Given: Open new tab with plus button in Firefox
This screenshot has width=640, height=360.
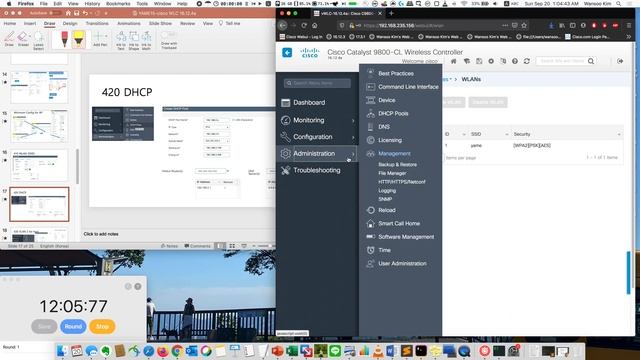Looking at the screenshot, I should [391, 13].
